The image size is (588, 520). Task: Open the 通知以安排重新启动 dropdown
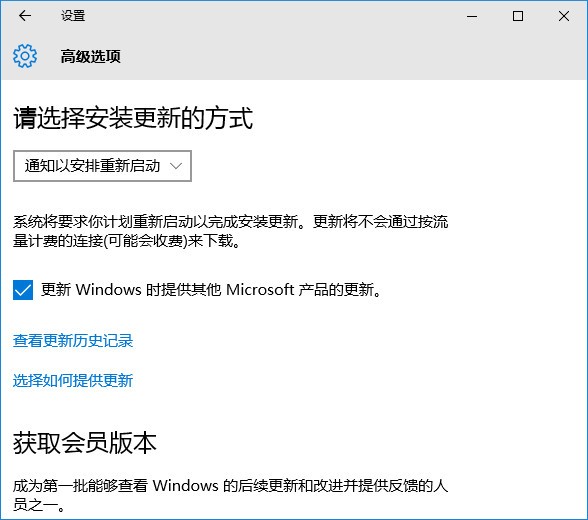[102, 166]
